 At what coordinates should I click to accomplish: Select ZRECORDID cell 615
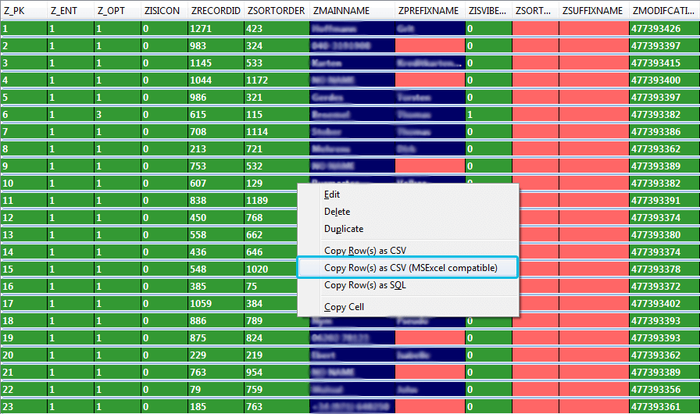216,114
